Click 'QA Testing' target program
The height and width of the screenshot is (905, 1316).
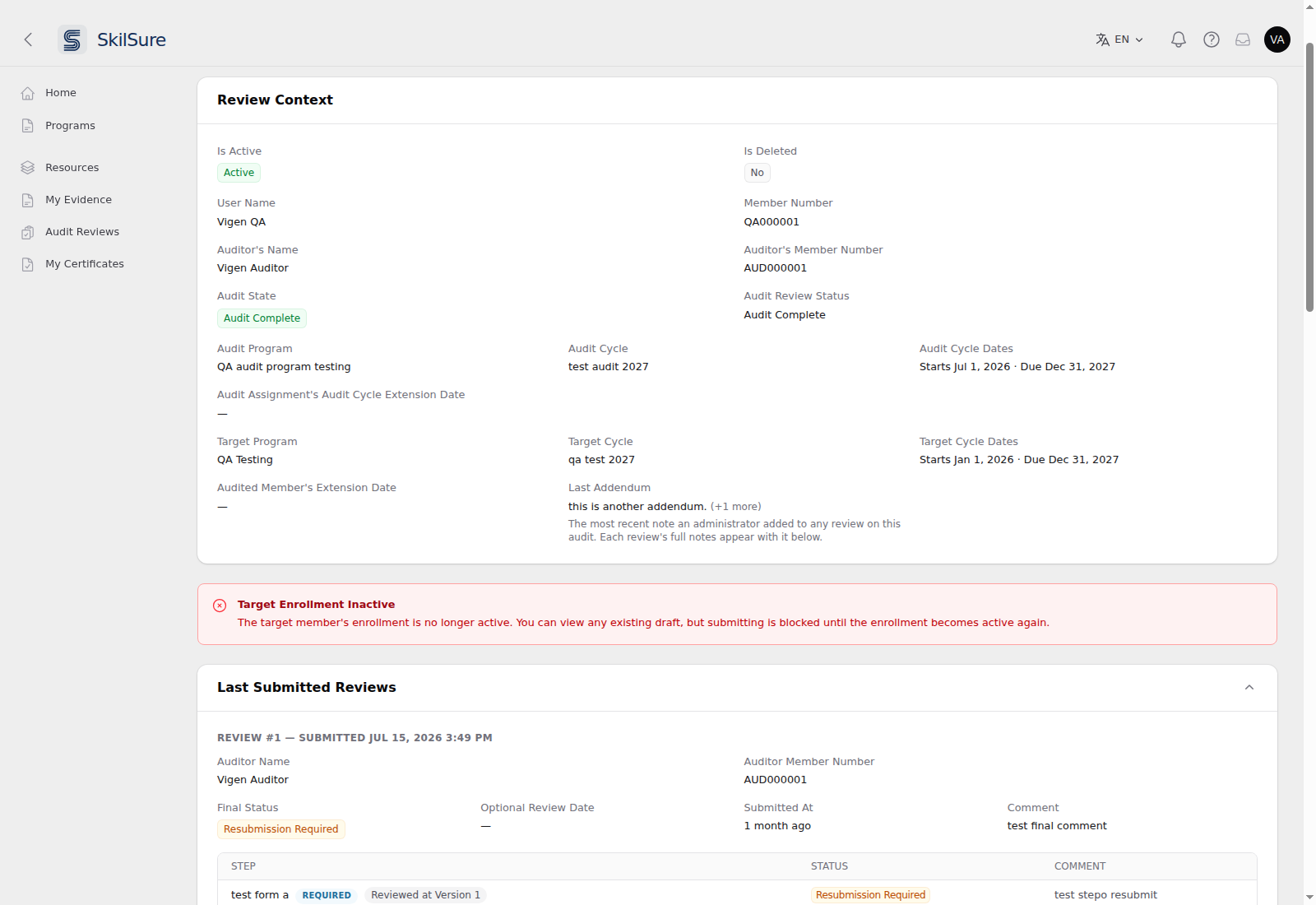point(245,460)
